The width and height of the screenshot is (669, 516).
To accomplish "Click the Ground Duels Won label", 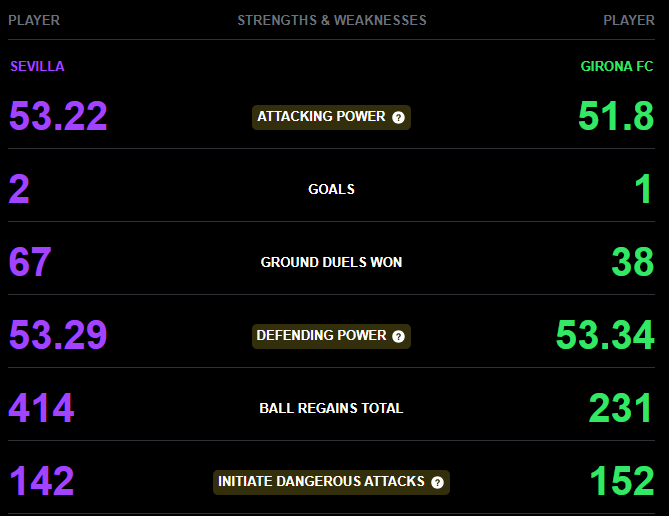I will tap(331, 262).
